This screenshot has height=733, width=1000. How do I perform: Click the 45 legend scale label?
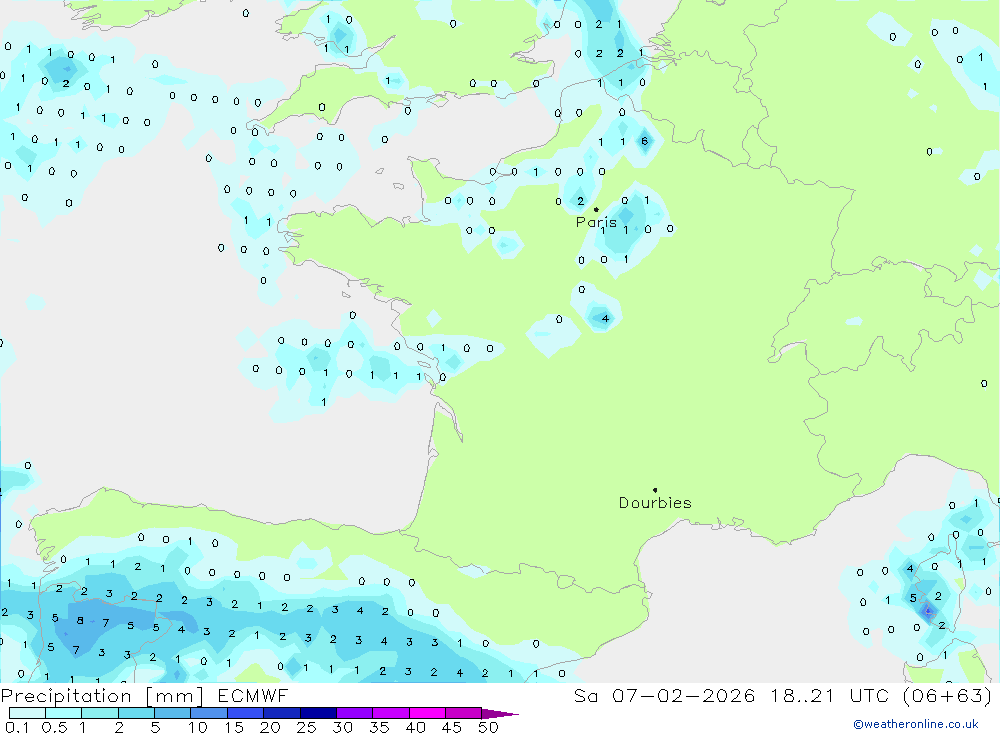[x=452, y=727]
